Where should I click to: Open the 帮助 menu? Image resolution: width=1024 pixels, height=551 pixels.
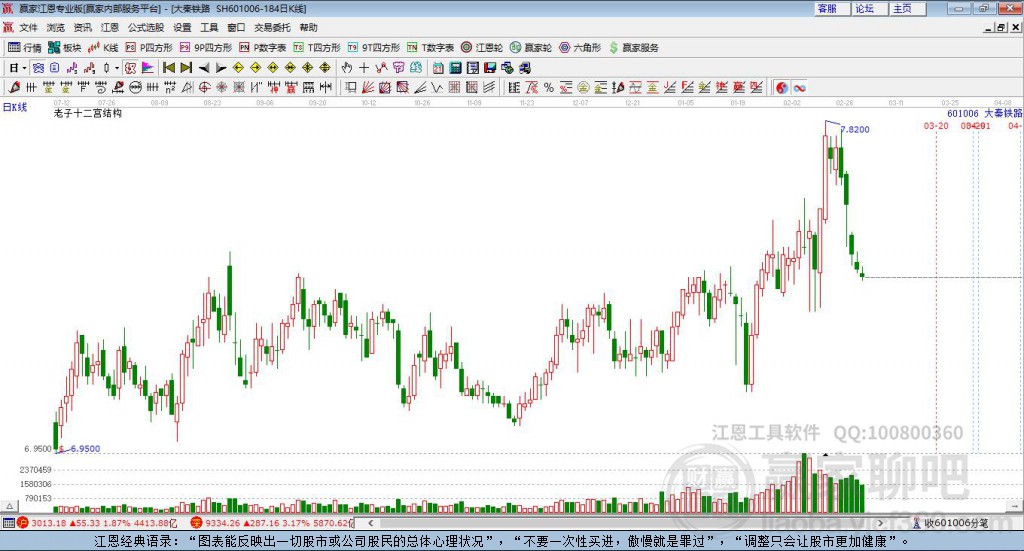[308, 27]
